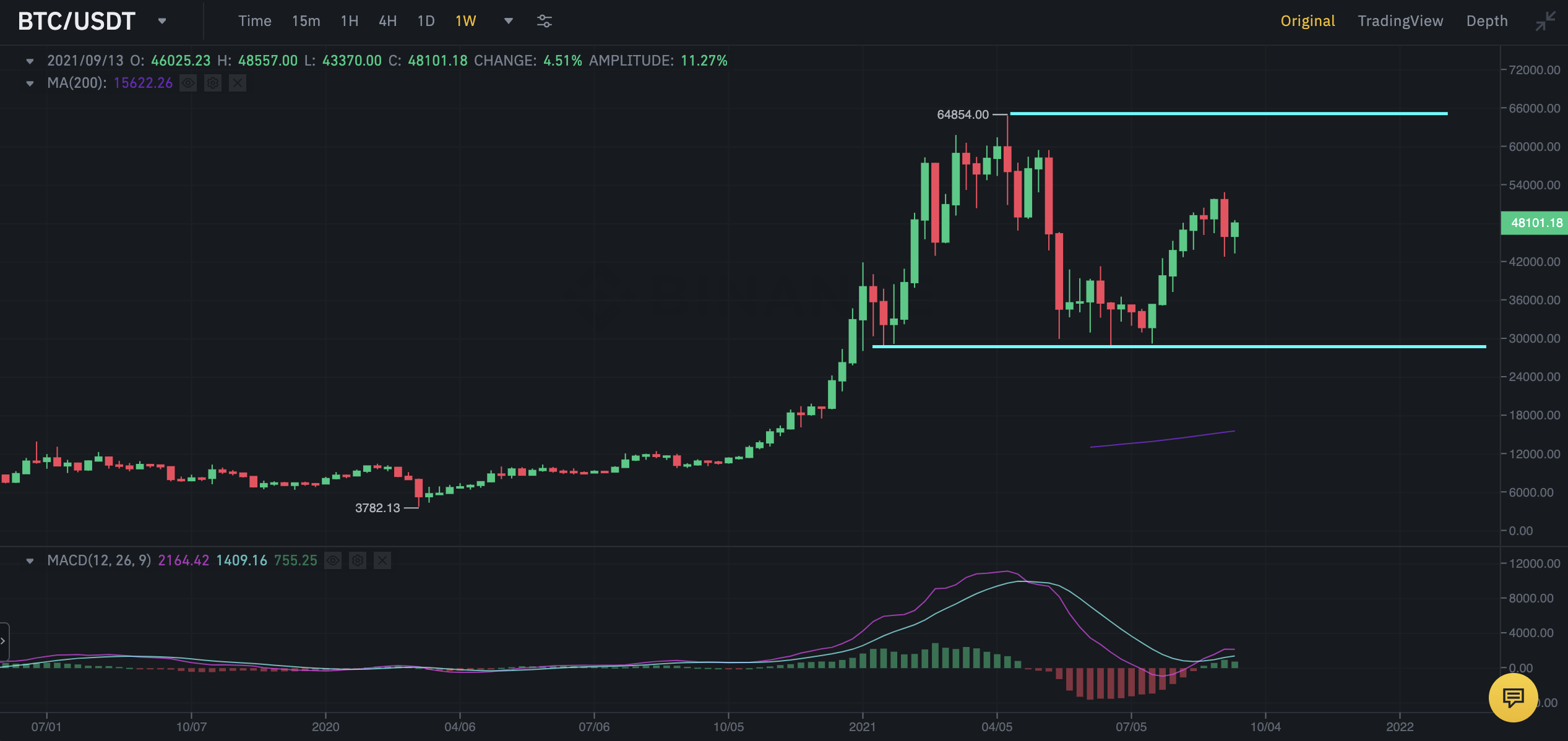Select the 4H timeframe
Image resolution: width=1568 pixels, height=741 pixels.
tap(387, 21)
